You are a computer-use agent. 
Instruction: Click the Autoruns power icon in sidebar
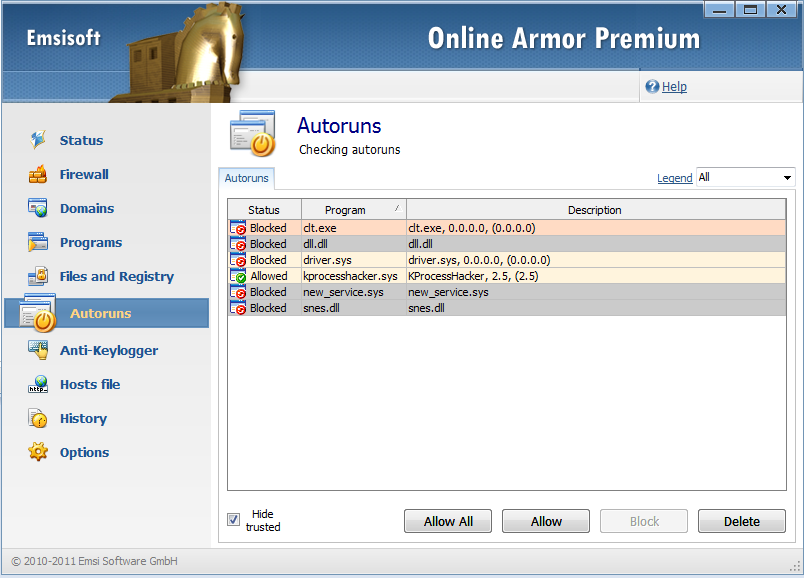pyautogui.click(x=37, y=313)
